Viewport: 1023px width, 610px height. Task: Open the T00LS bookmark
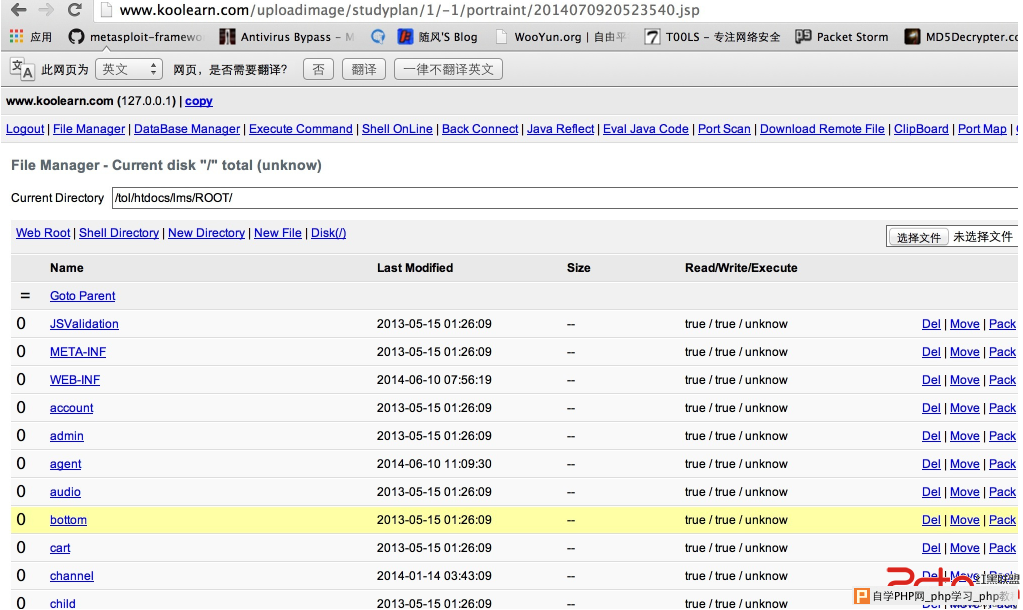712,37
